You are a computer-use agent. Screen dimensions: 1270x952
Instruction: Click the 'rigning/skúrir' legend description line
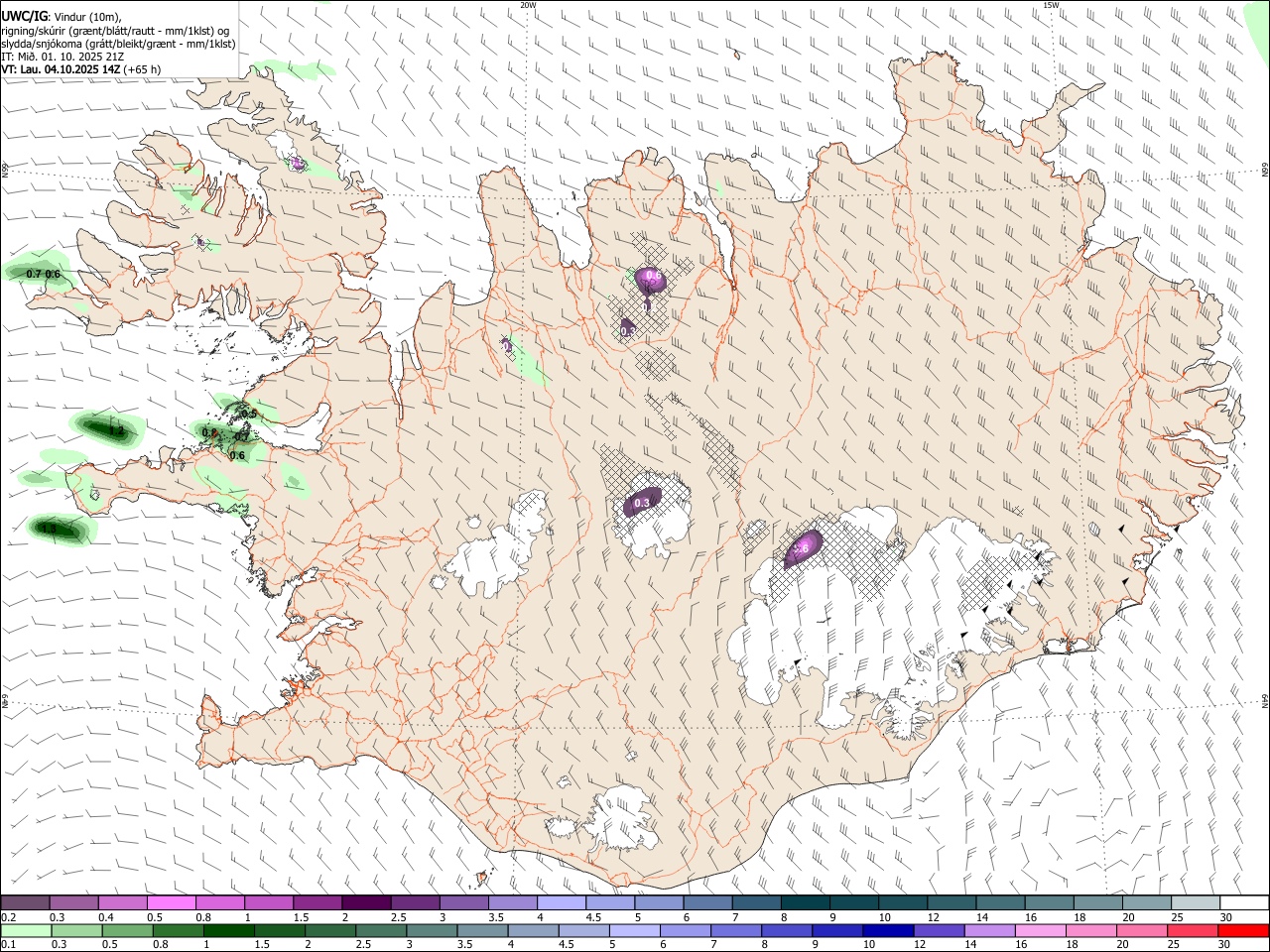[x=115, y=31]
